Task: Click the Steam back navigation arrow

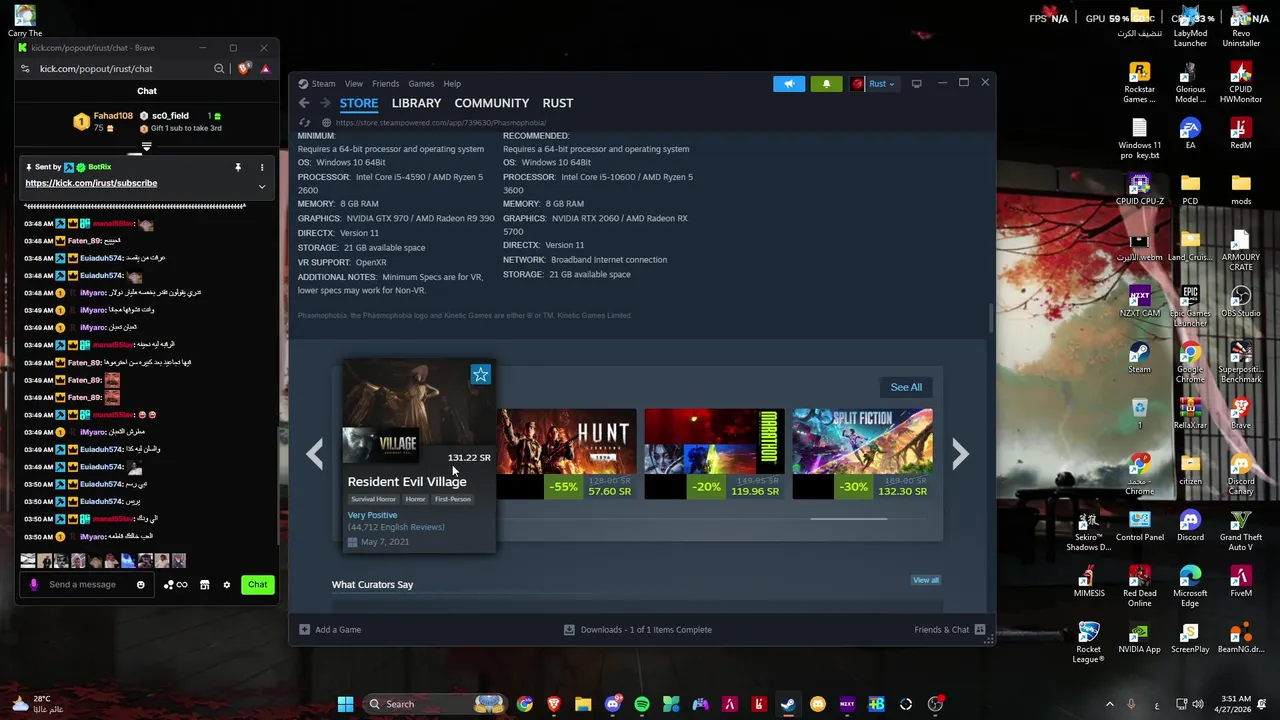Action: pyautogui.click(x=304, y=103)
